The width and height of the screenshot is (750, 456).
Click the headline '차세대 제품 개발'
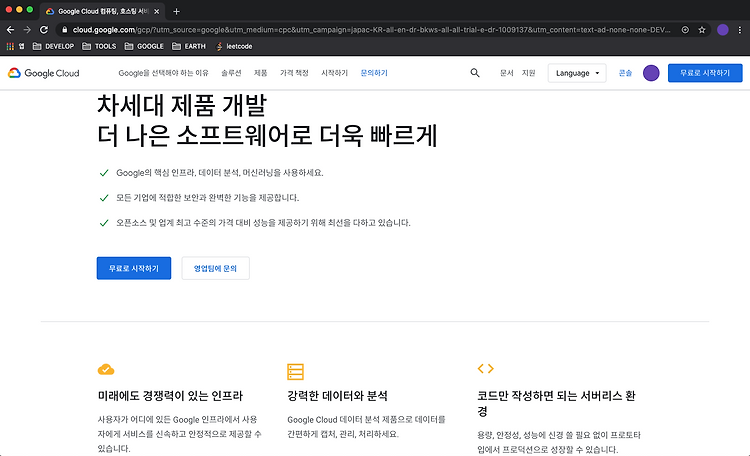click(182, 105)
